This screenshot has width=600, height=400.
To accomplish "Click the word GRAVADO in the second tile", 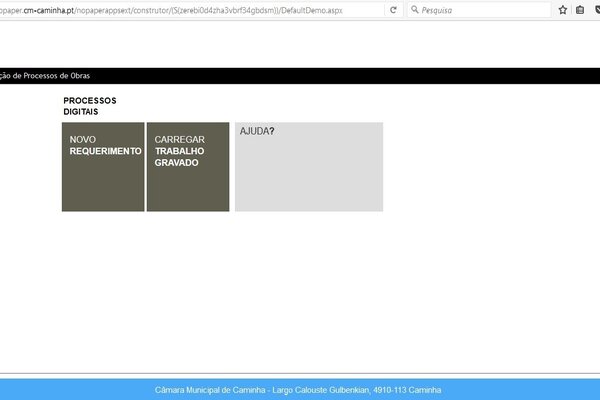I will point(176,162).
